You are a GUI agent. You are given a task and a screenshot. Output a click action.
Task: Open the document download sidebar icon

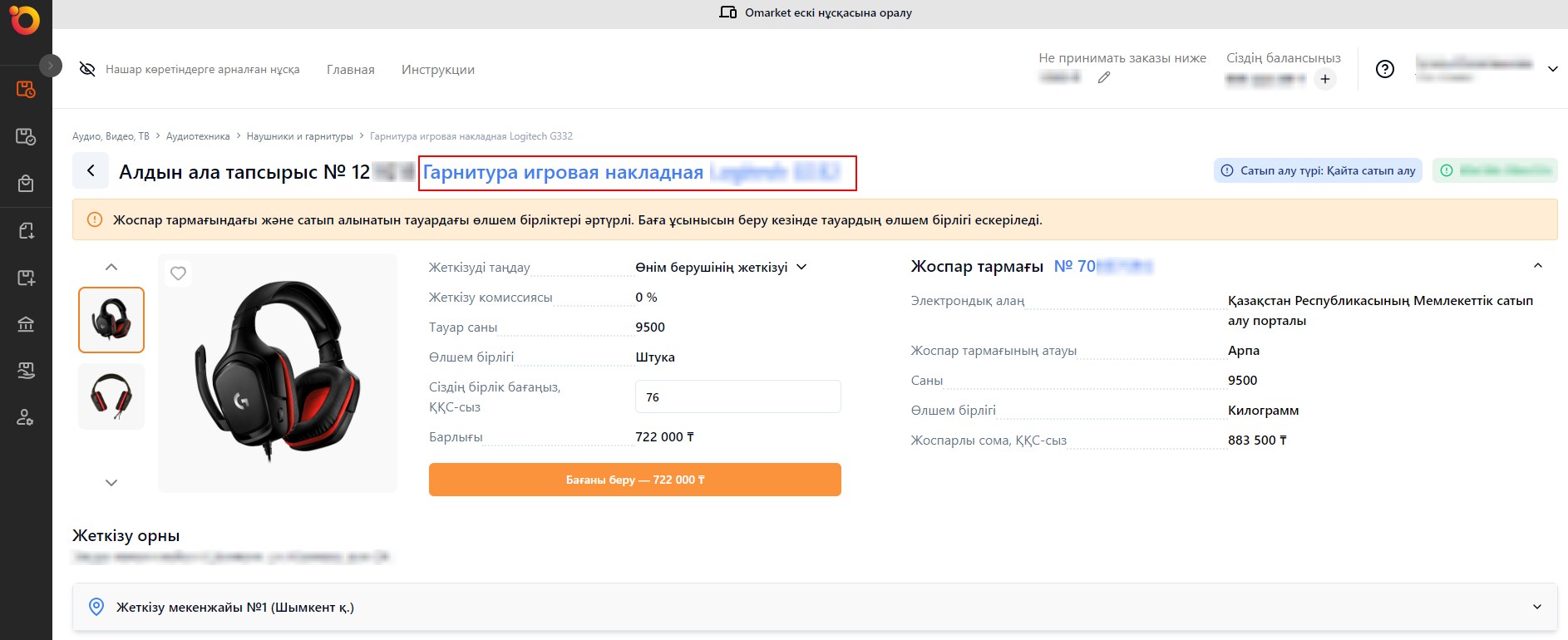click(26, 230)
